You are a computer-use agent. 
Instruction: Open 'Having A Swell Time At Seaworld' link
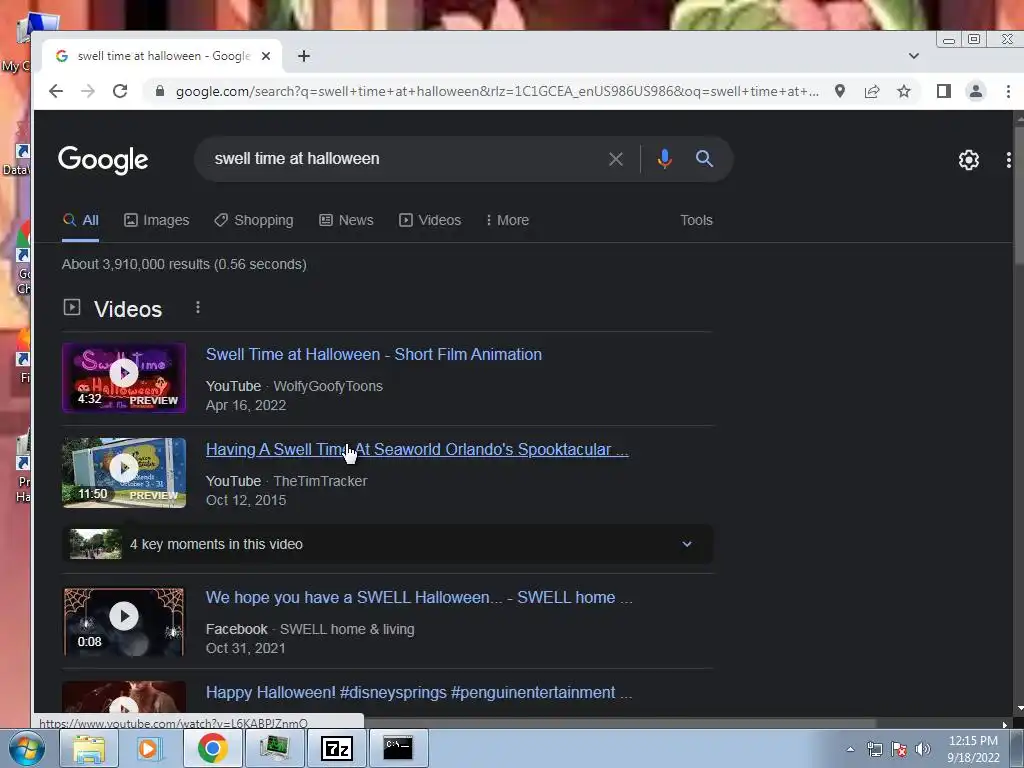[x=417, y=449]
